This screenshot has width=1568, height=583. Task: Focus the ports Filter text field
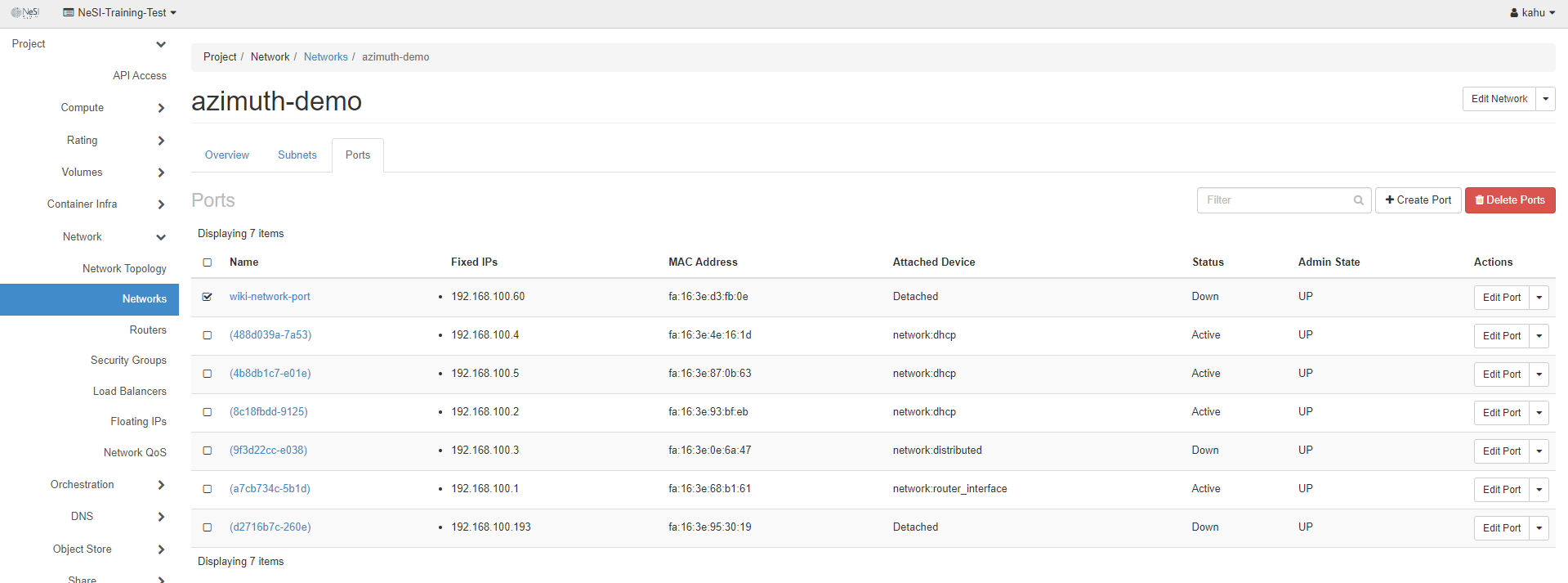pos(1275,200)
